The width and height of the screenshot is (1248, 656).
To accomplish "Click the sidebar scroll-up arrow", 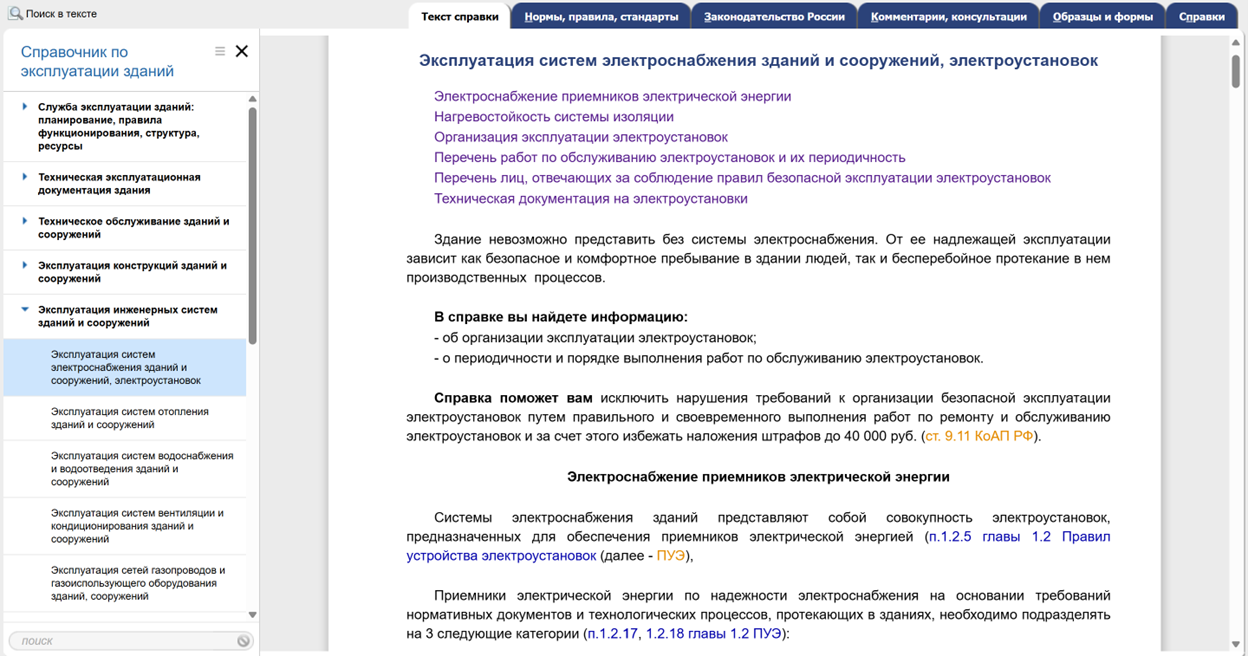I will 252,99.
